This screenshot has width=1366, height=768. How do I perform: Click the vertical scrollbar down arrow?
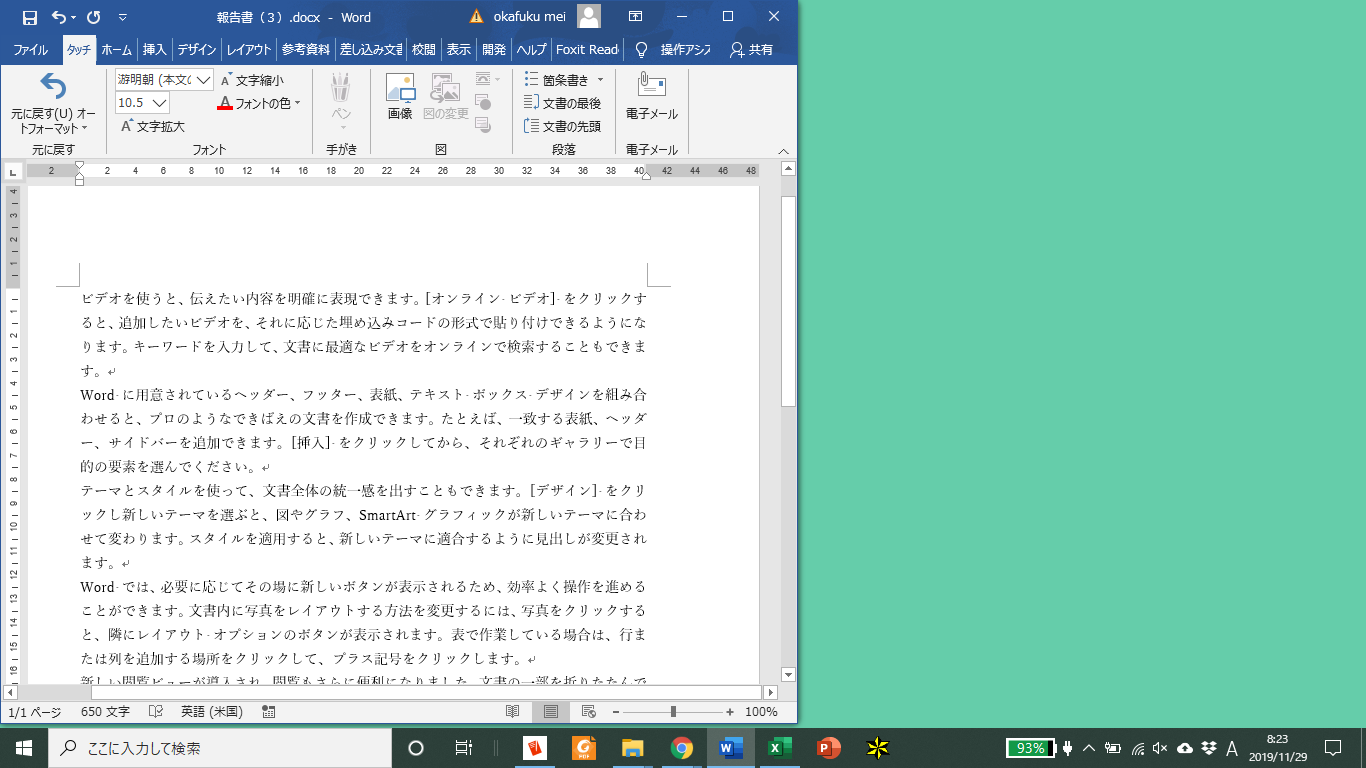[788, 674]
